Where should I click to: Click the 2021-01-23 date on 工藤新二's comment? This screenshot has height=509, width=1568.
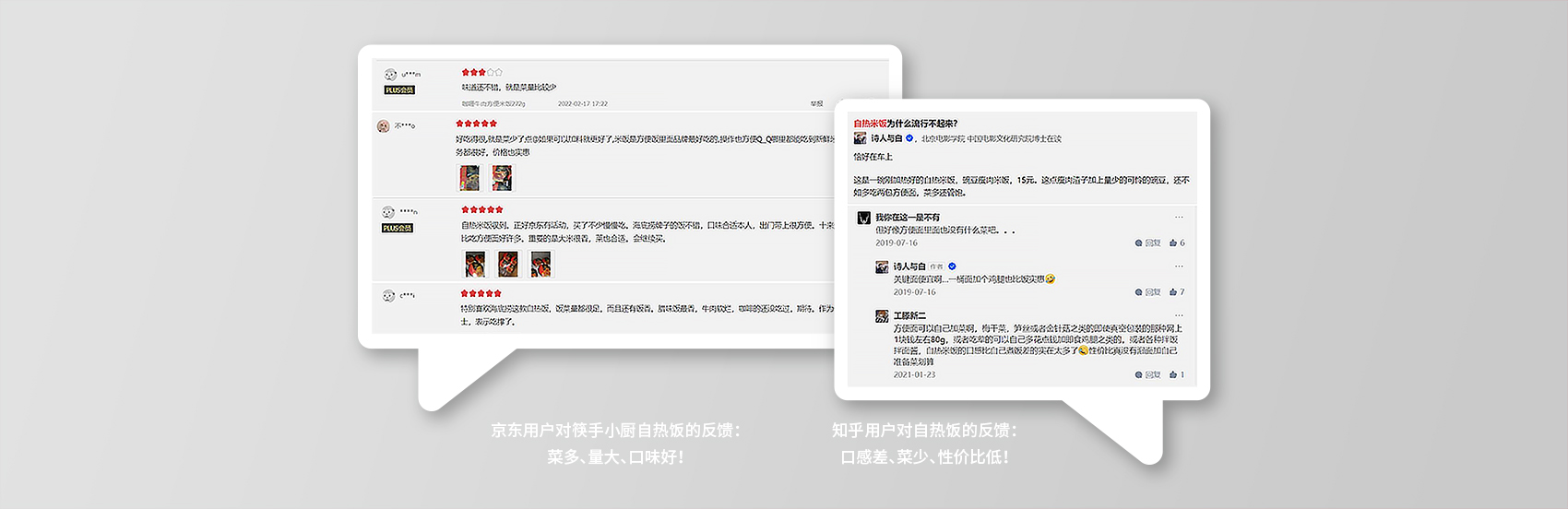[x=914, y=375]
